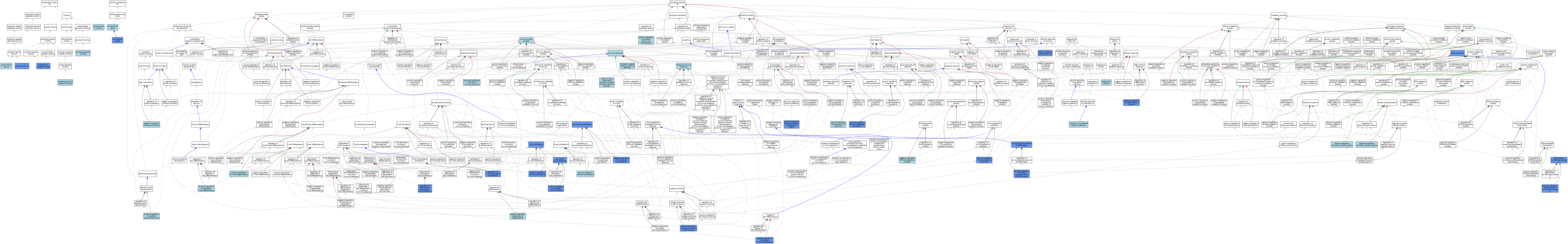1568x244 pixels.
Task: Click the highlighted 'adaptive immune response' node
Action: [x=684, y=66]
